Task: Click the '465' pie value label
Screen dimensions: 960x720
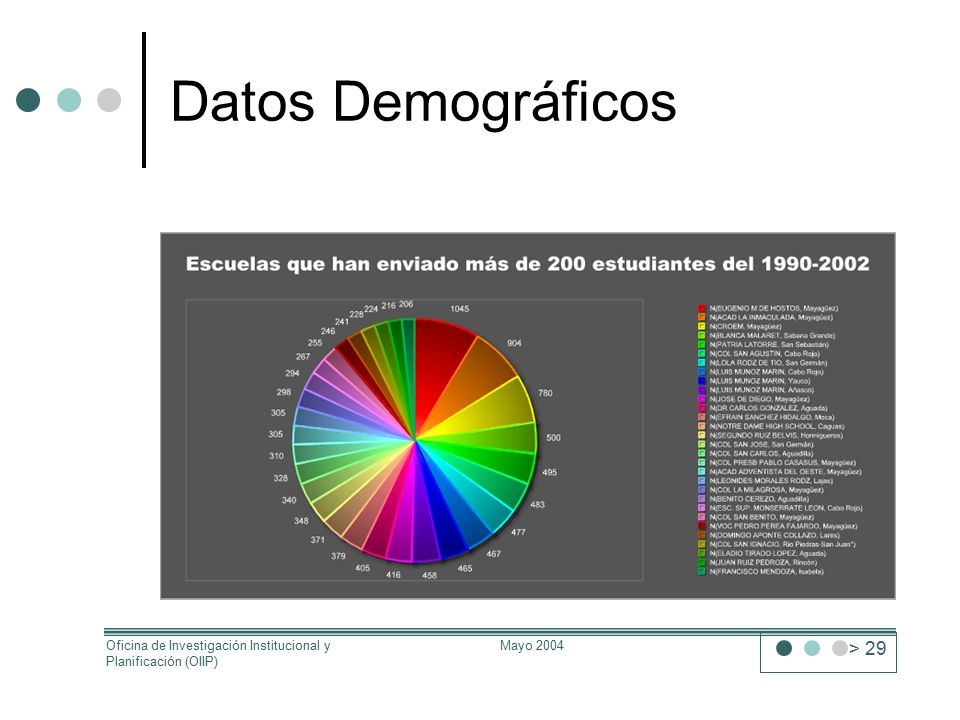Action: point(465,569)
